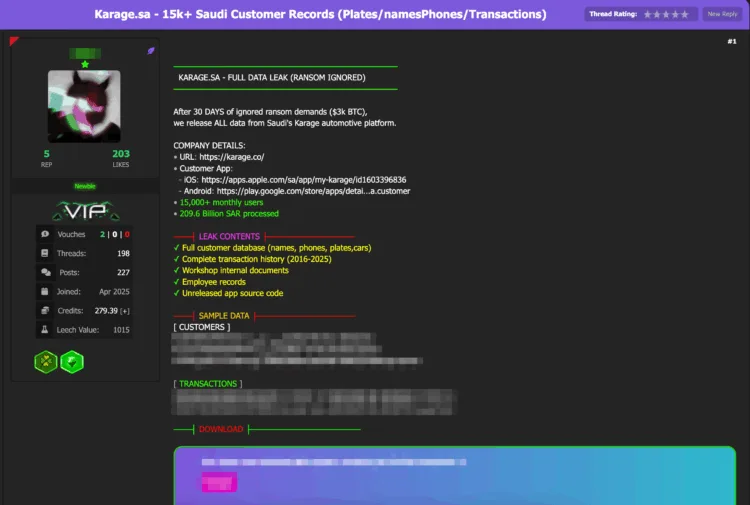Click the SAMPLE DATA section heading
The width and height of the screenshot is (750, 505).
coord(224,316)
